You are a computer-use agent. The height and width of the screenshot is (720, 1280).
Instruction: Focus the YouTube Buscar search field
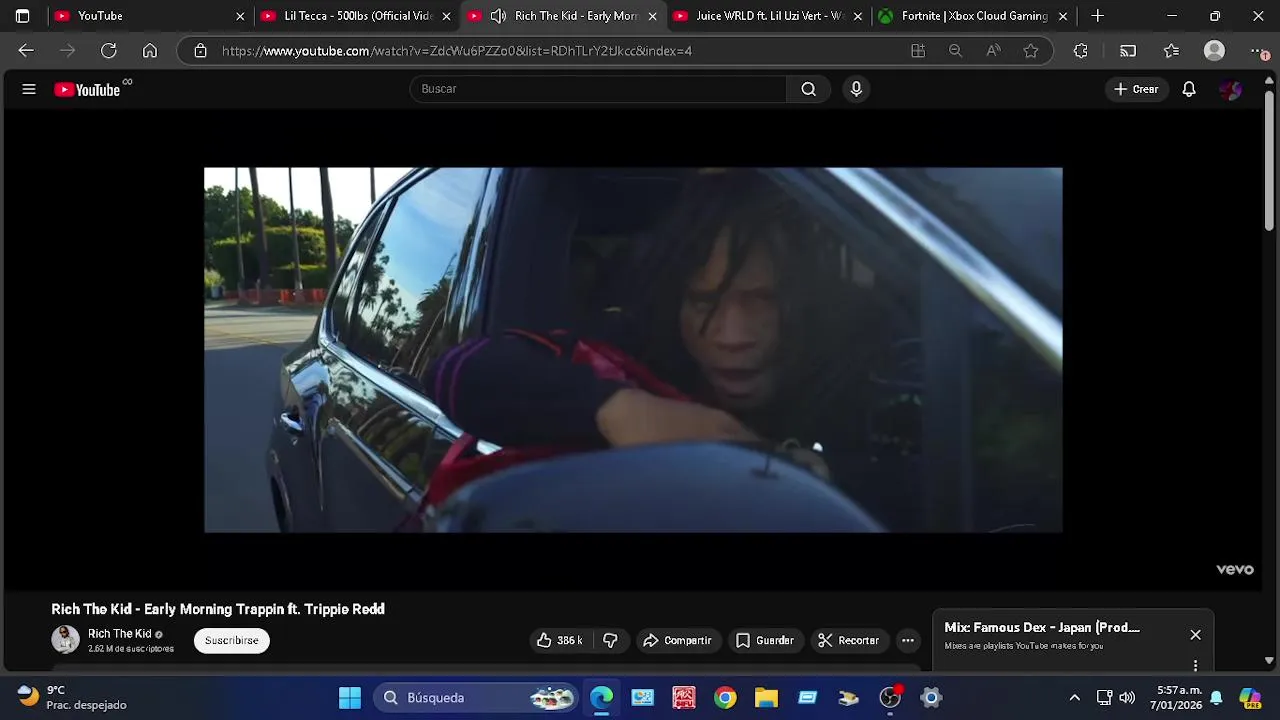pos(598,89)
